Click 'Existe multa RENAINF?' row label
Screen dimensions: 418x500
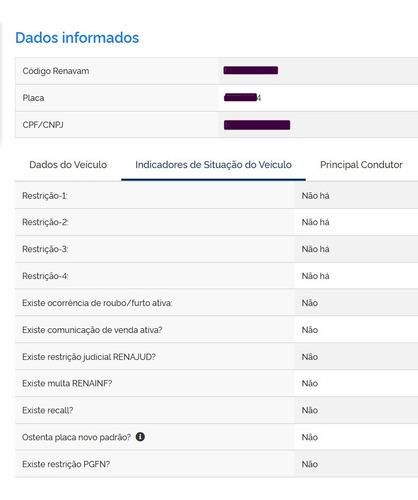[67, 384]
